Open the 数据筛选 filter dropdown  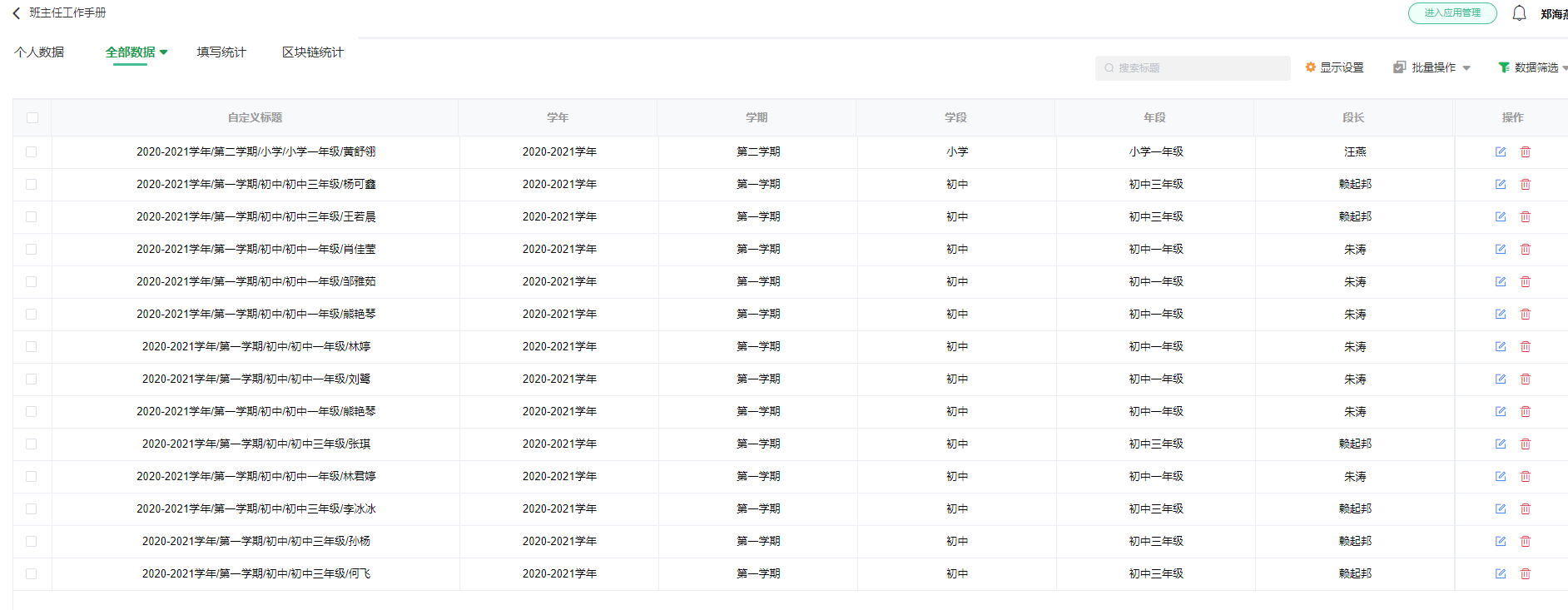[1533, 67]
